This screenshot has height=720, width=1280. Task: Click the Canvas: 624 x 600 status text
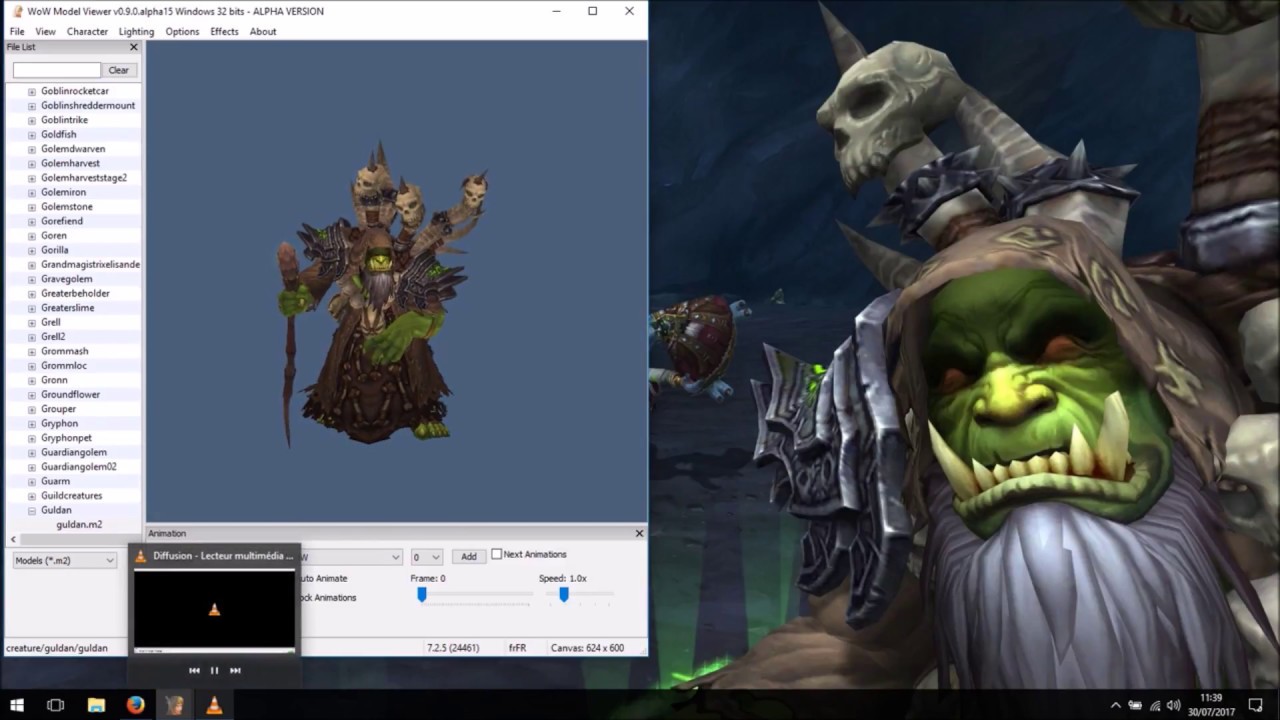(587, 648)
